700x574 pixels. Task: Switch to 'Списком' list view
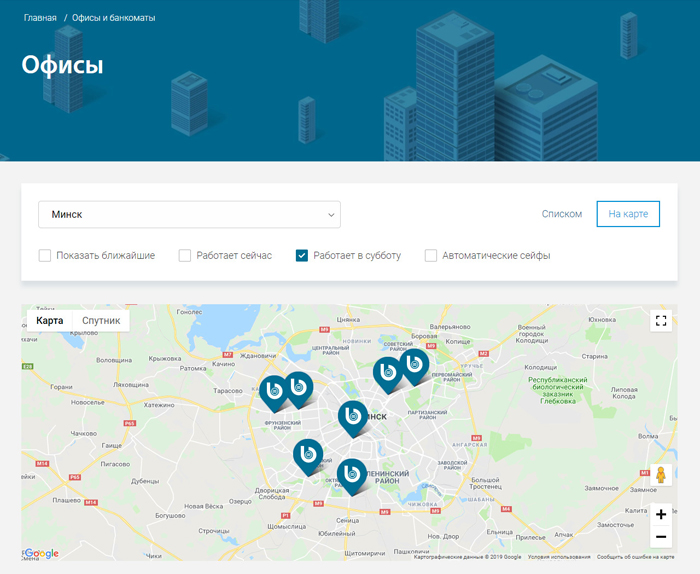point(561,214)
